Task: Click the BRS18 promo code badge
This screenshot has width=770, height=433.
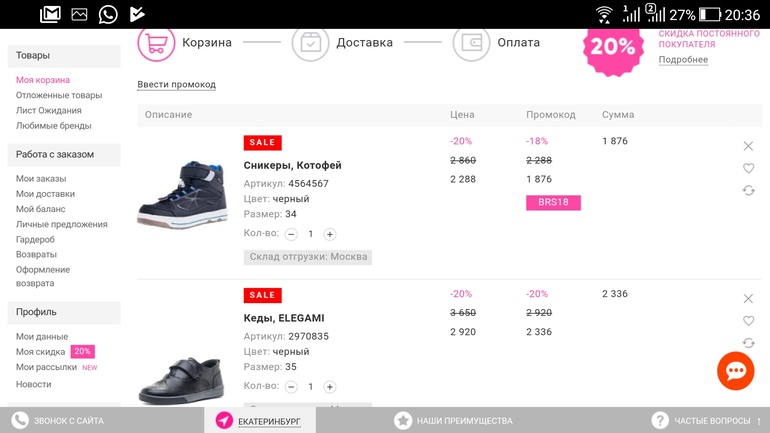Action: 553,202
